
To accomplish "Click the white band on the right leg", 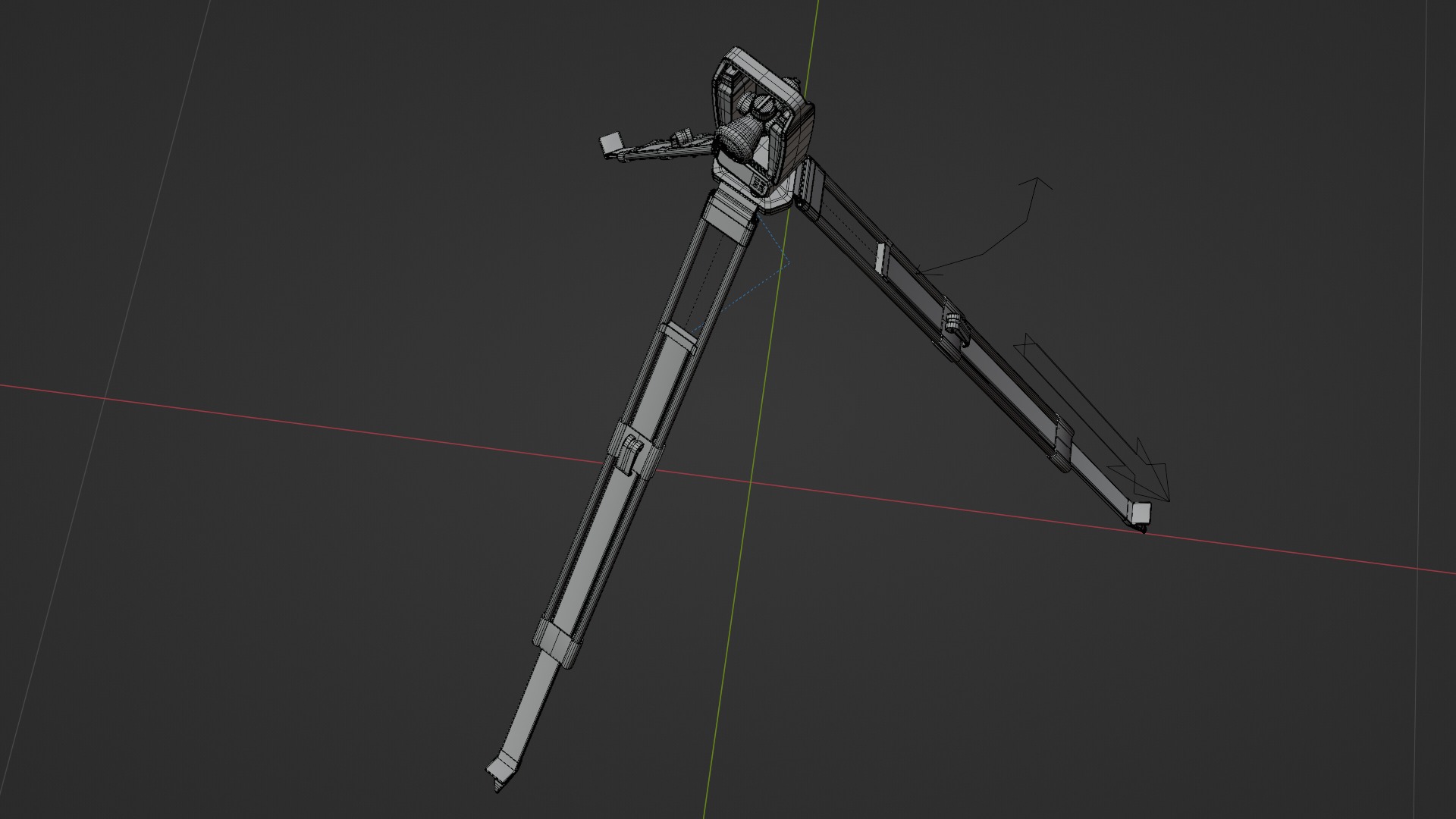I will [880, 258].
